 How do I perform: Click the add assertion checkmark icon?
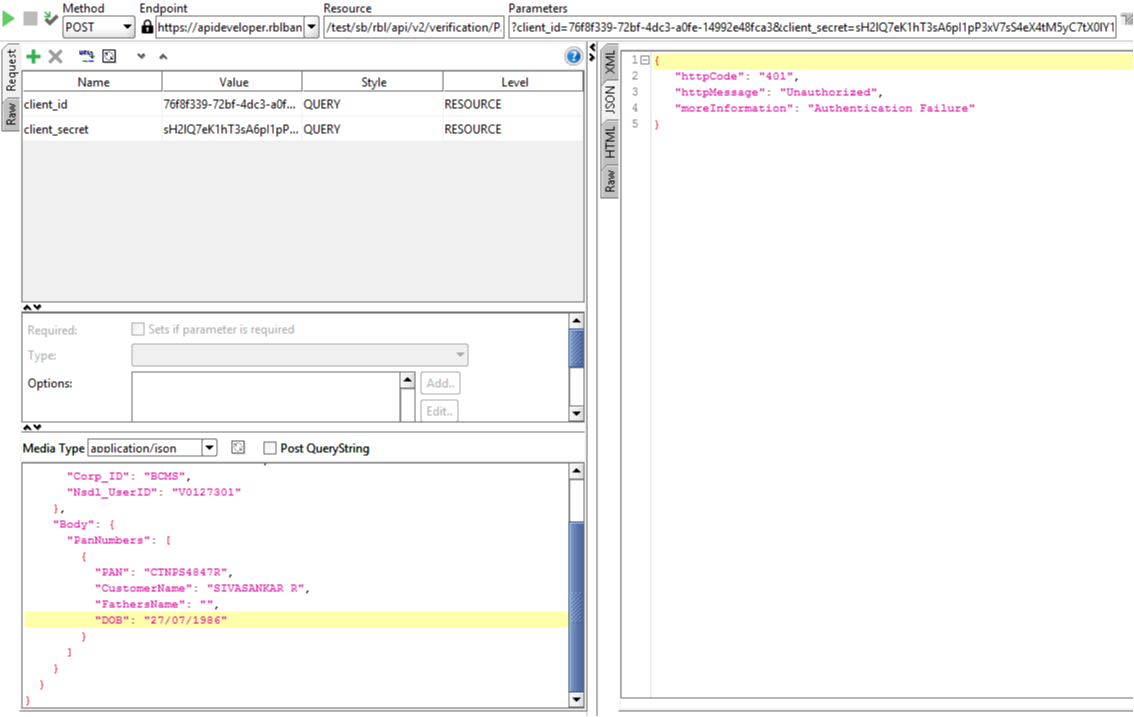point(51,18)
